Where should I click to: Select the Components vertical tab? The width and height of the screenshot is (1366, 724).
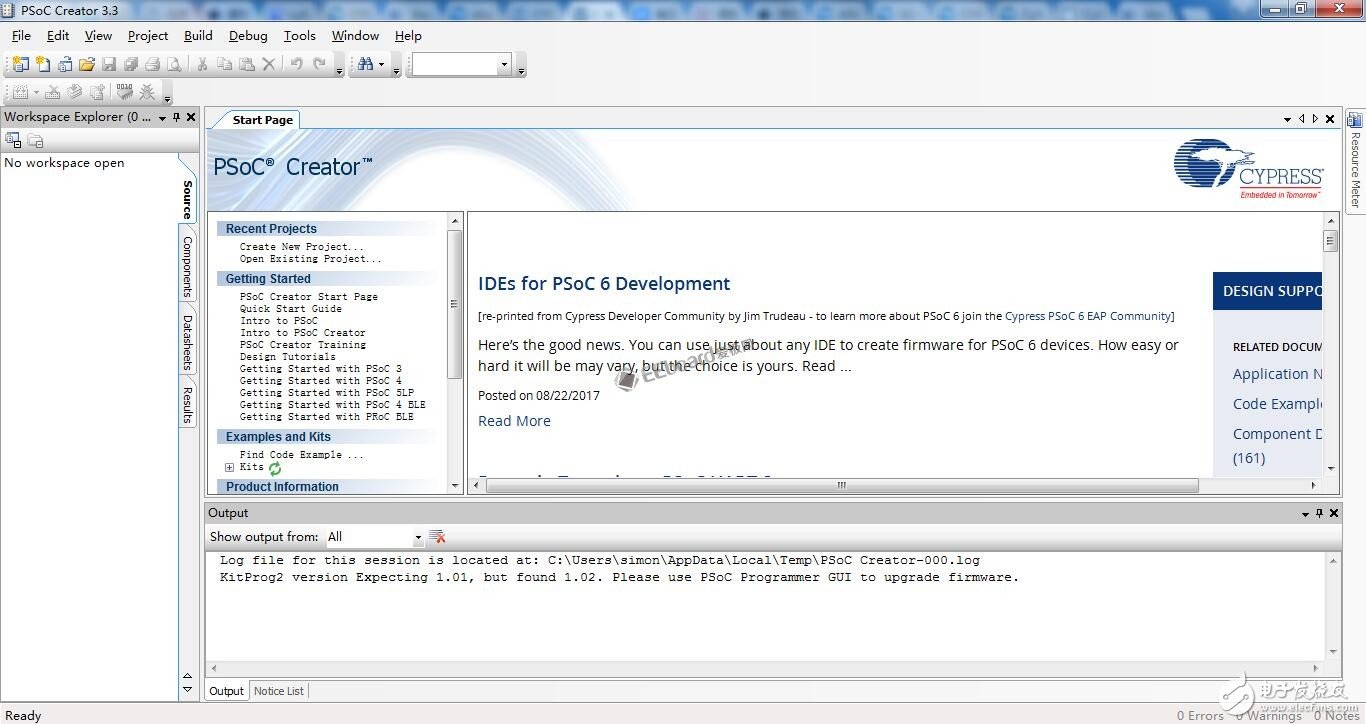187,266
